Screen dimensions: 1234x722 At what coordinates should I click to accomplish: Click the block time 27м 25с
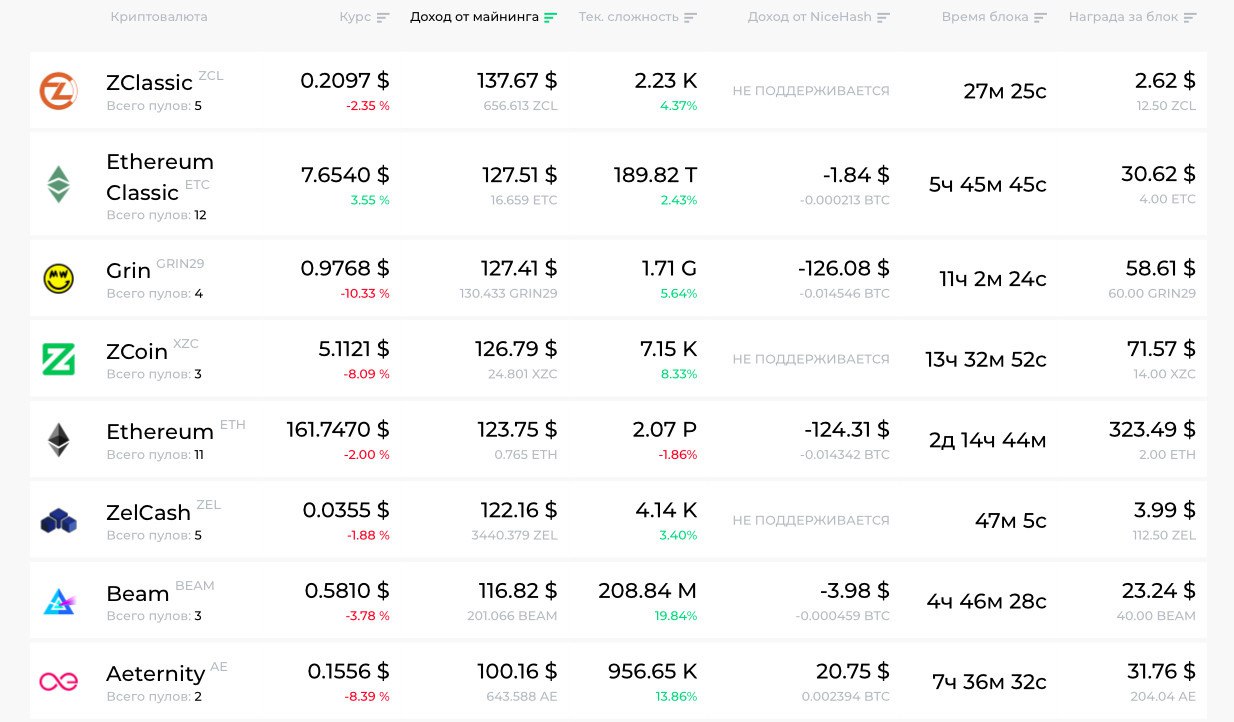[1005, 92]
